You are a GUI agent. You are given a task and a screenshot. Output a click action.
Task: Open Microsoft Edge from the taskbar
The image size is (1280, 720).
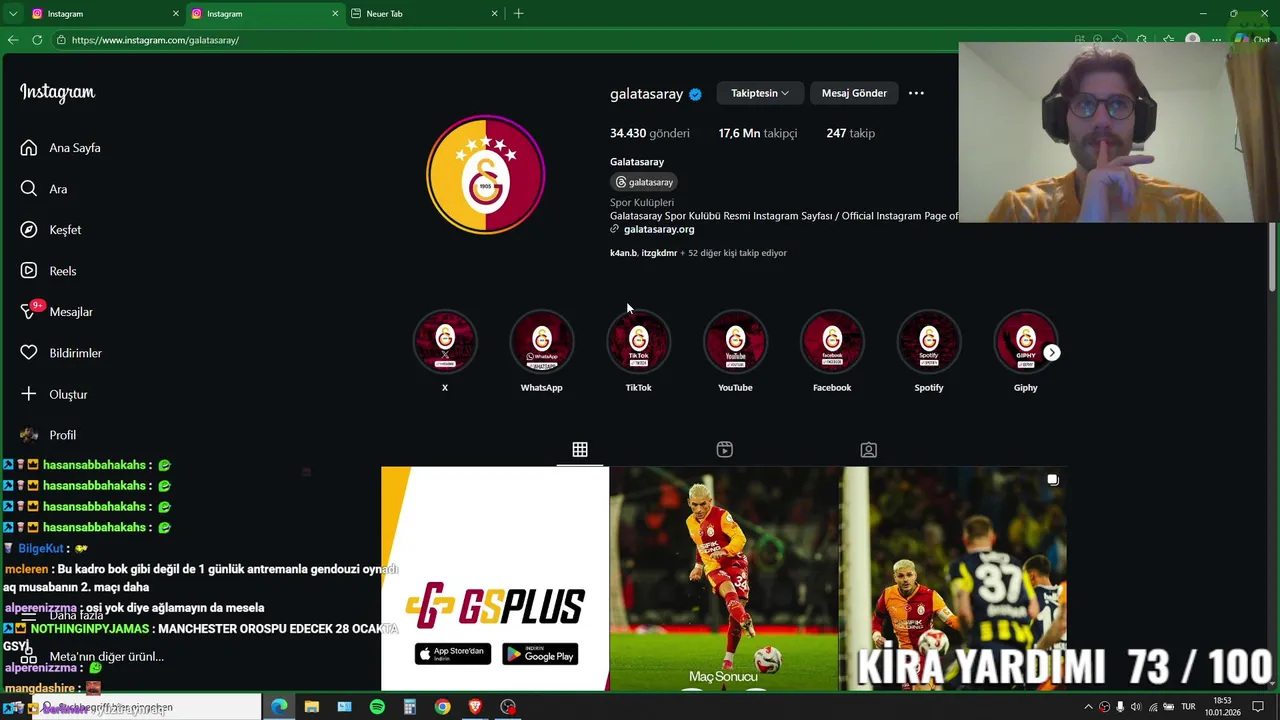[279, 707]
